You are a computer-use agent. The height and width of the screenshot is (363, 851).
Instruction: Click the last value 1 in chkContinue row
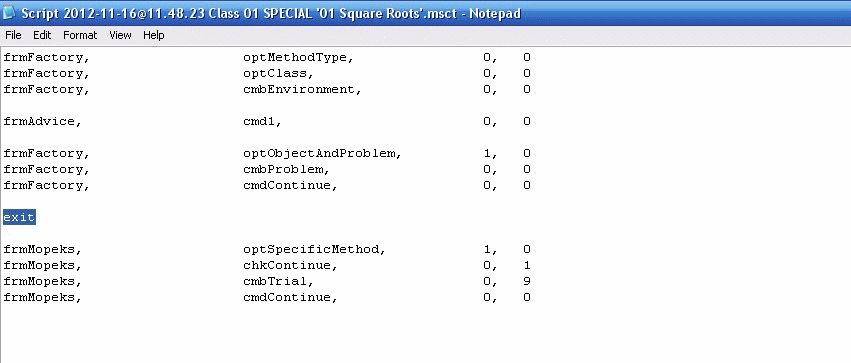(527, 265)
